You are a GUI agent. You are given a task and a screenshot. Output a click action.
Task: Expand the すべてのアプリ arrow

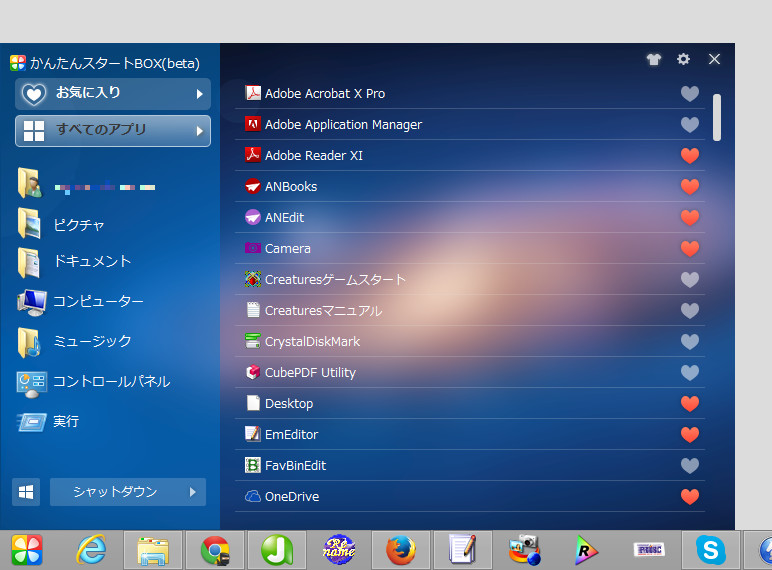[x=199, y=131]
